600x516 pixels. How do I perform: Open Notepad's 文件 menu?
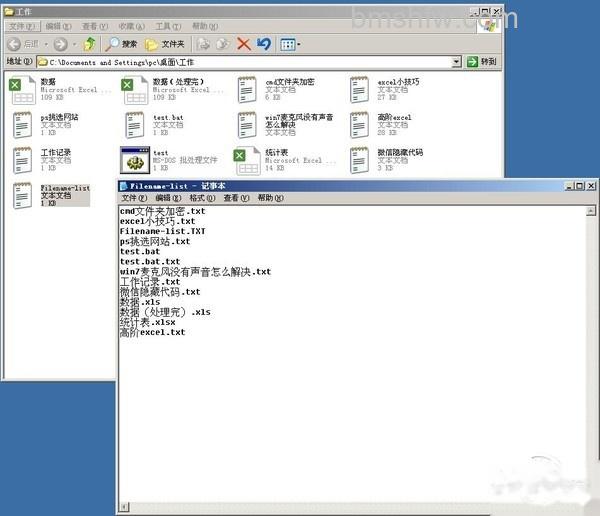pos(134,198)
